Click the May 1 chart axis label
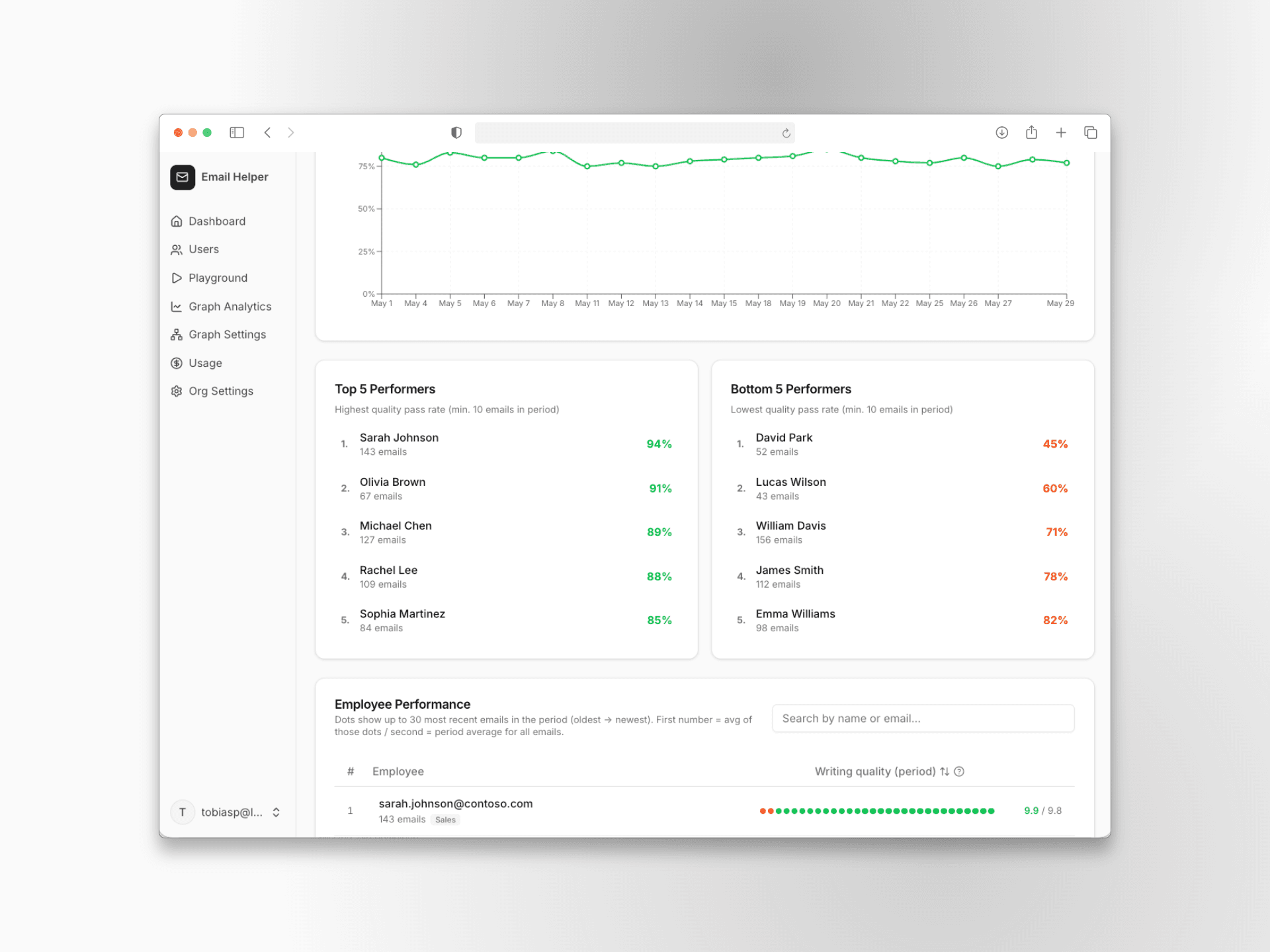Viewport: 1270px width, 952px height. [382, 303]
